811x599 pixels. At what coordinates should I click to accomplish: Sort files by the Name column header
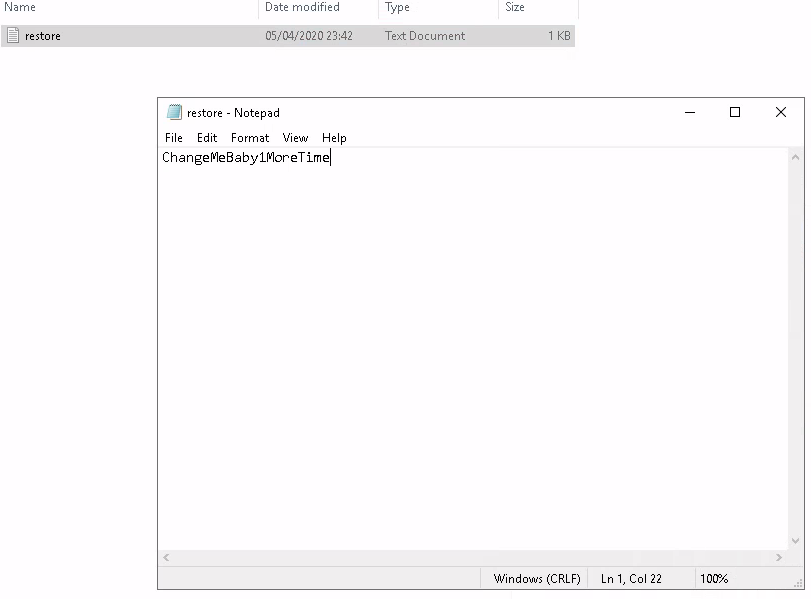coord(21,7)
